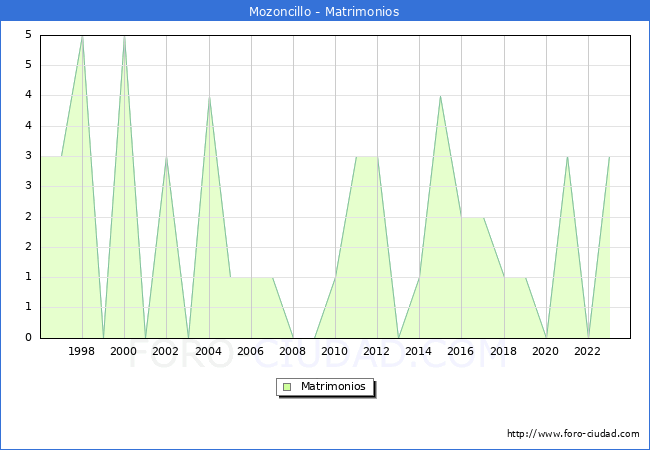Click the 2002 peak data point

click(166, 157)
